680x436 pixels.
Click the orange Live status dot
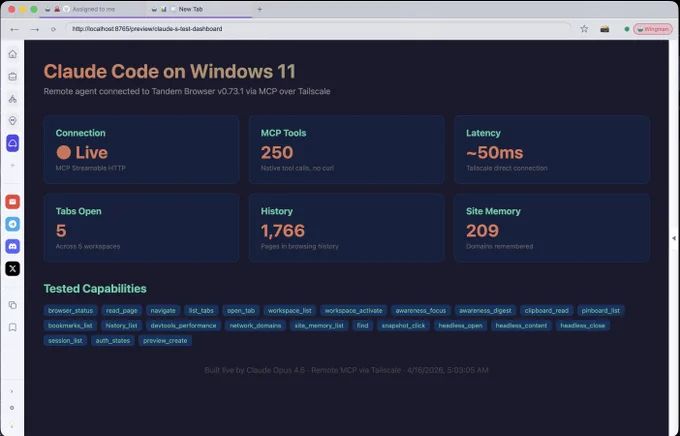click(x=63, y=152)
